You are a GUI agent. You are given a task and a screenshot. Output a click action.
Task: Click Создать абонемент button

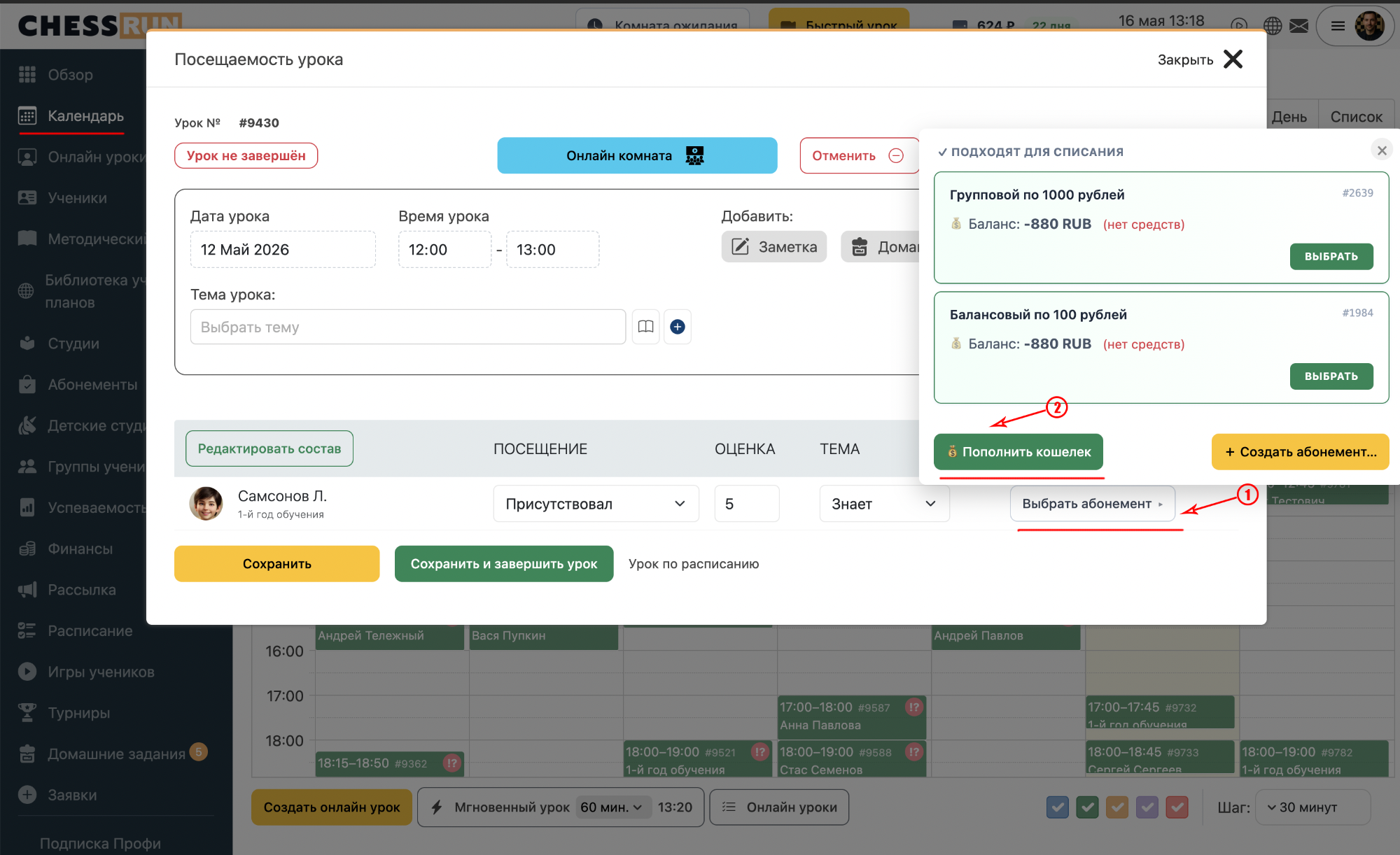point(1300,452)
